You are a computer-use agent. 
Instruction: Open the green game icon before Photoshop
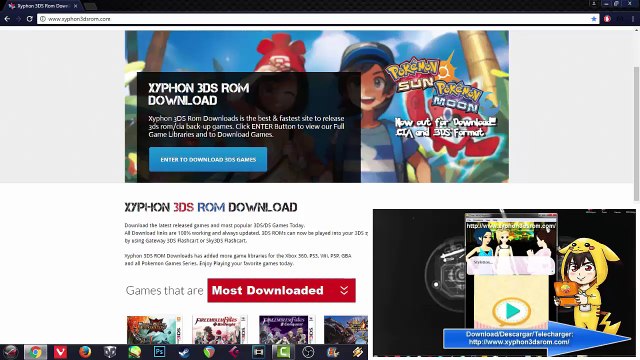click(134, 352)
